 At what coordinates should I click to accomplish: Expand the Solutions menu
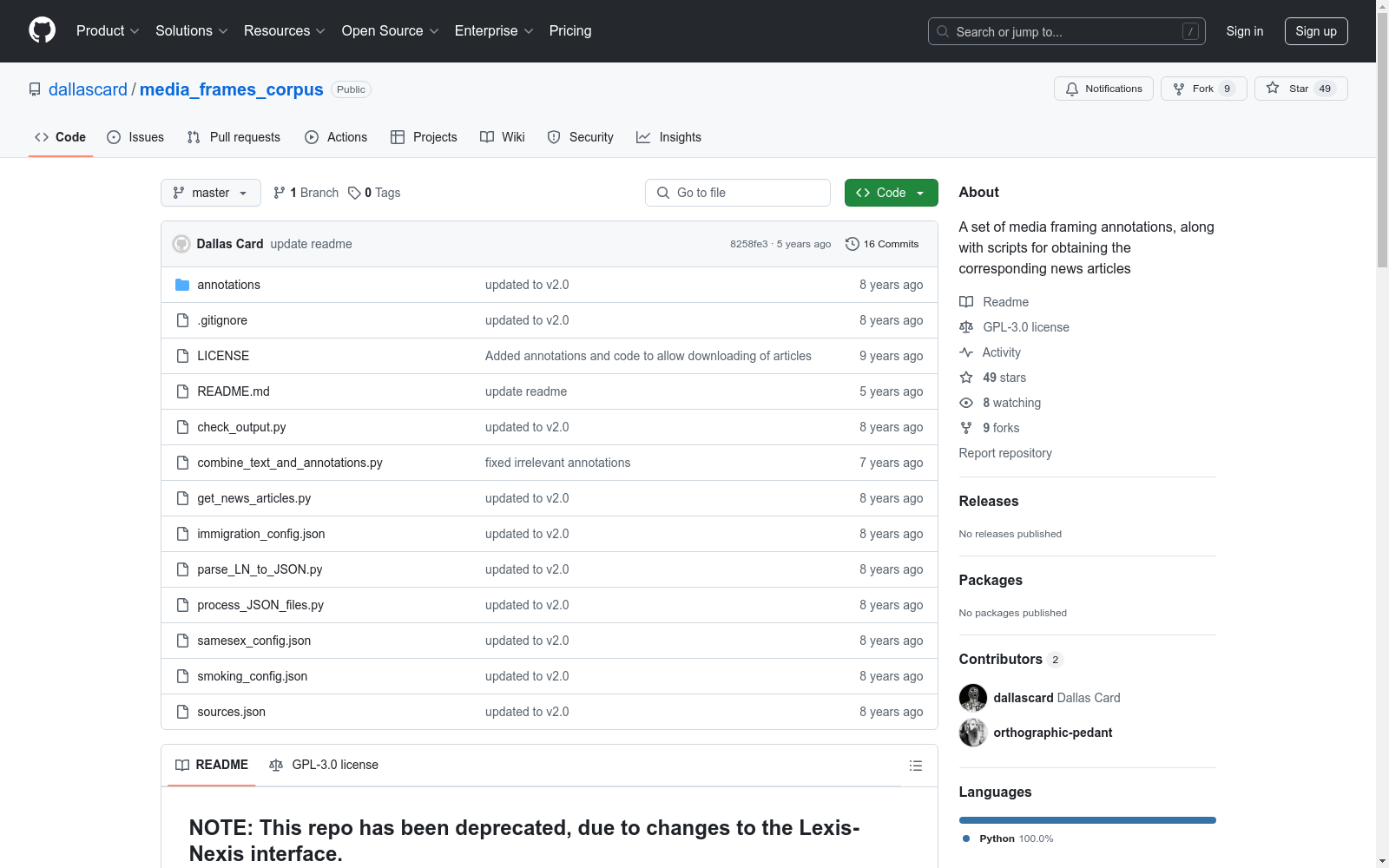click(192, 30)
